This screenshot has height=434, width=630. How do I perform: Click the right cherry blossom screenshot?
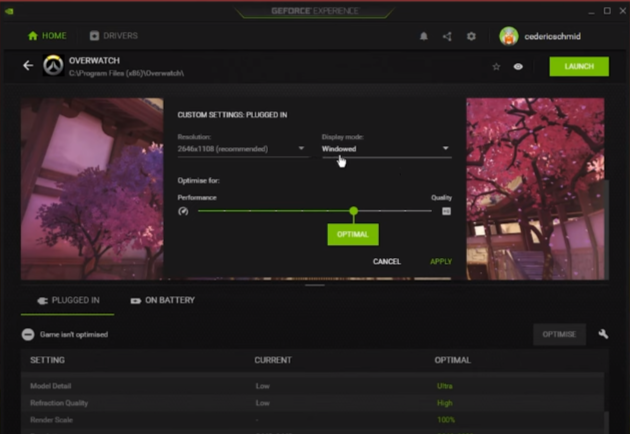[535, 188]
